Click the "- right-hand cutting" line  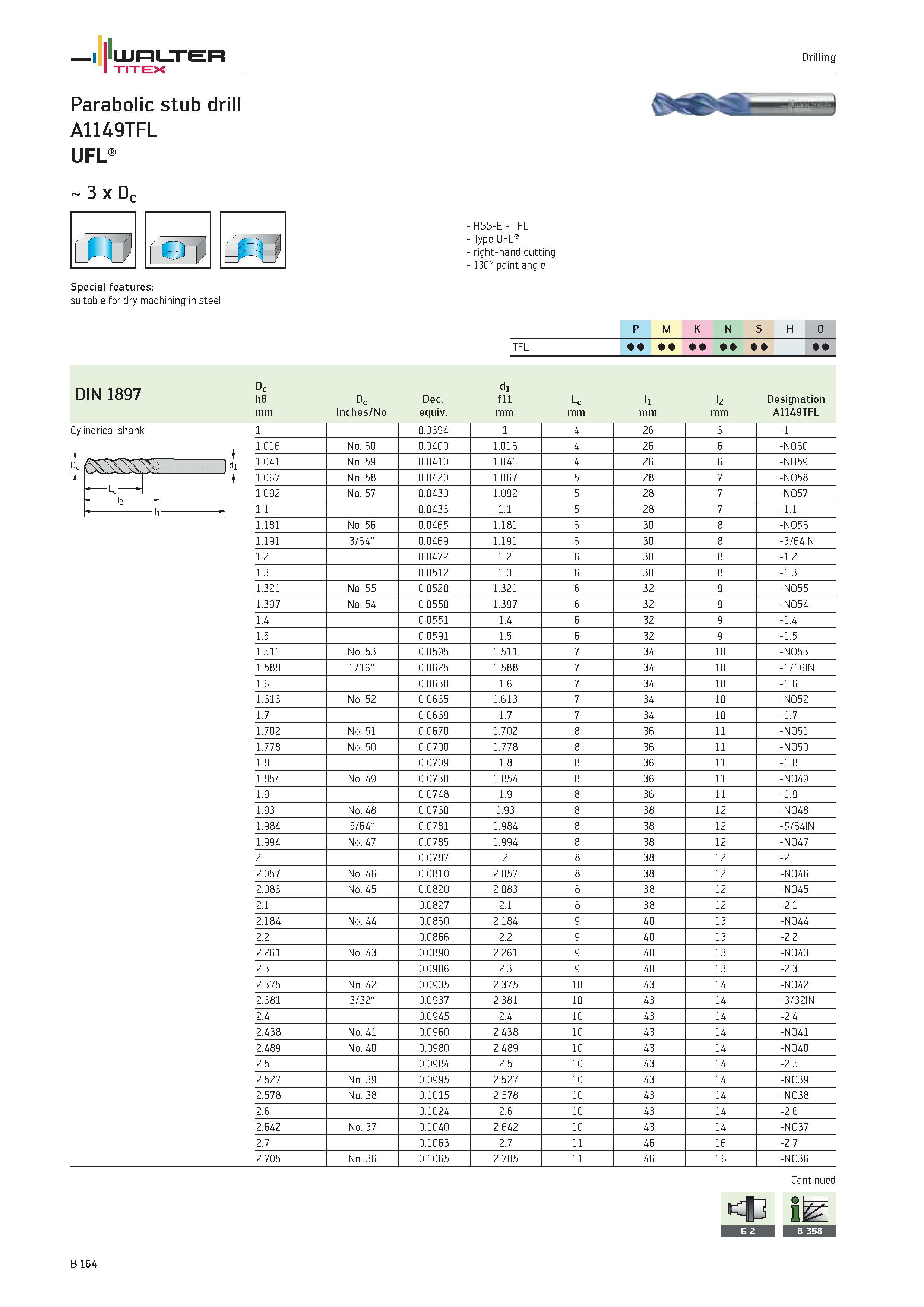pyautogui.click(x=511, y=252)
